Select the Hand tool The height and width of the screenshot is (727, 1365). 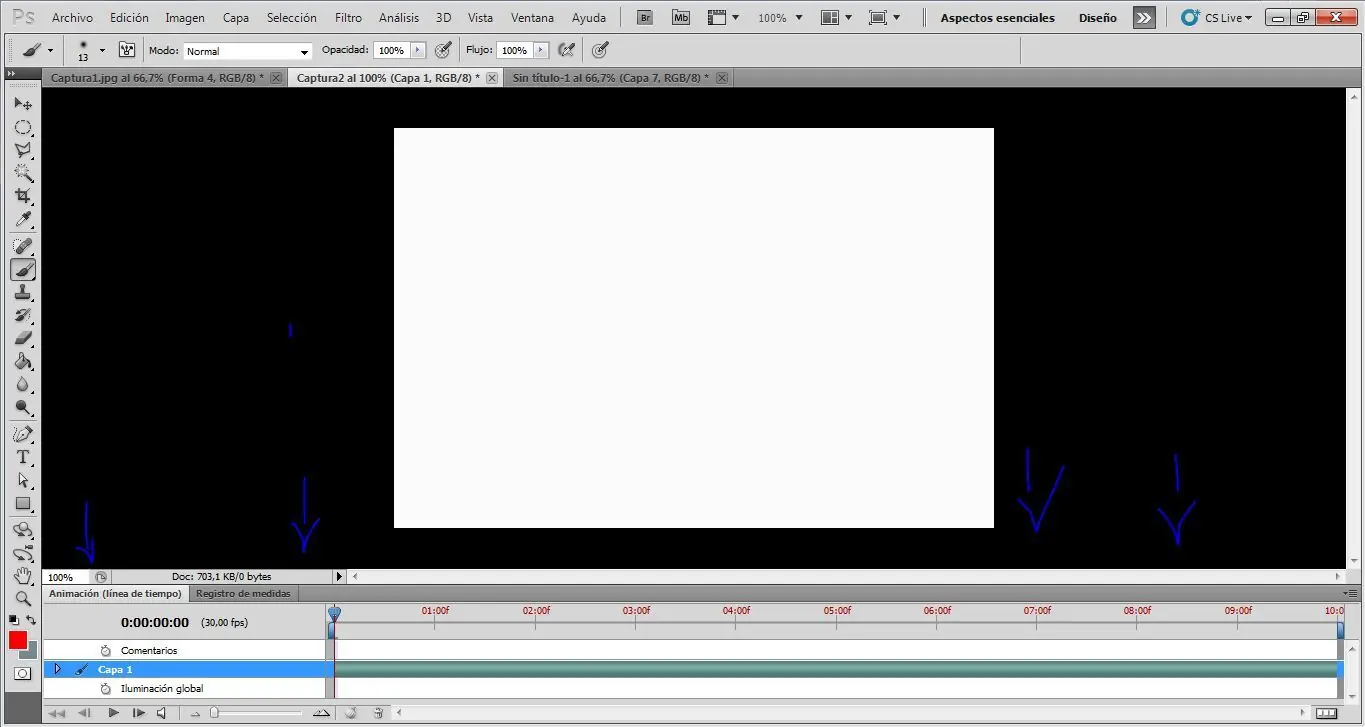tap(22, 576)
